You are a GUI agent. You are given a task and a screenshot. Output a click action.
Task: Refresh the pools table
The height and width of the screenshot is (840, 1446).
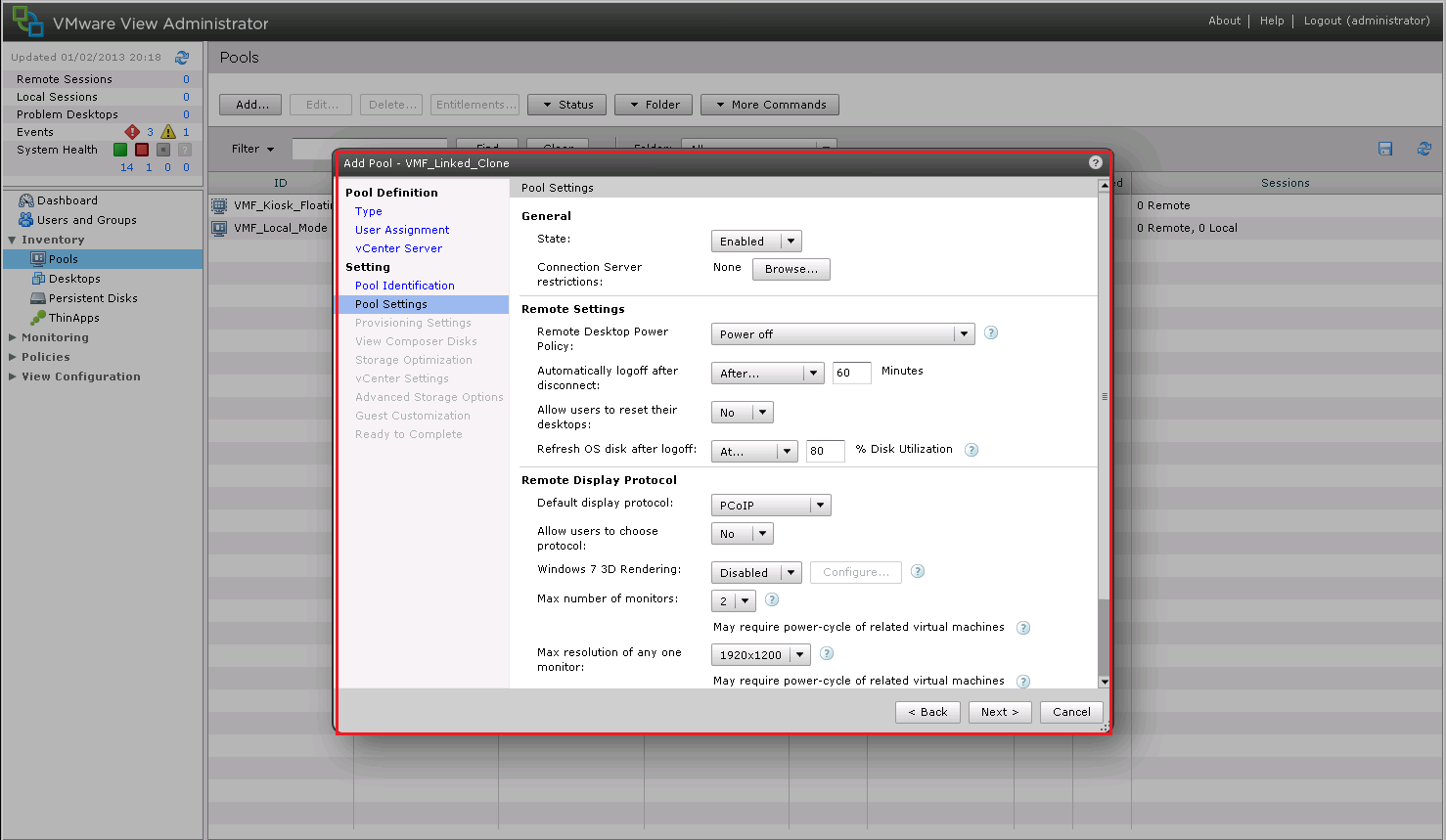[x=1424, y=148]
